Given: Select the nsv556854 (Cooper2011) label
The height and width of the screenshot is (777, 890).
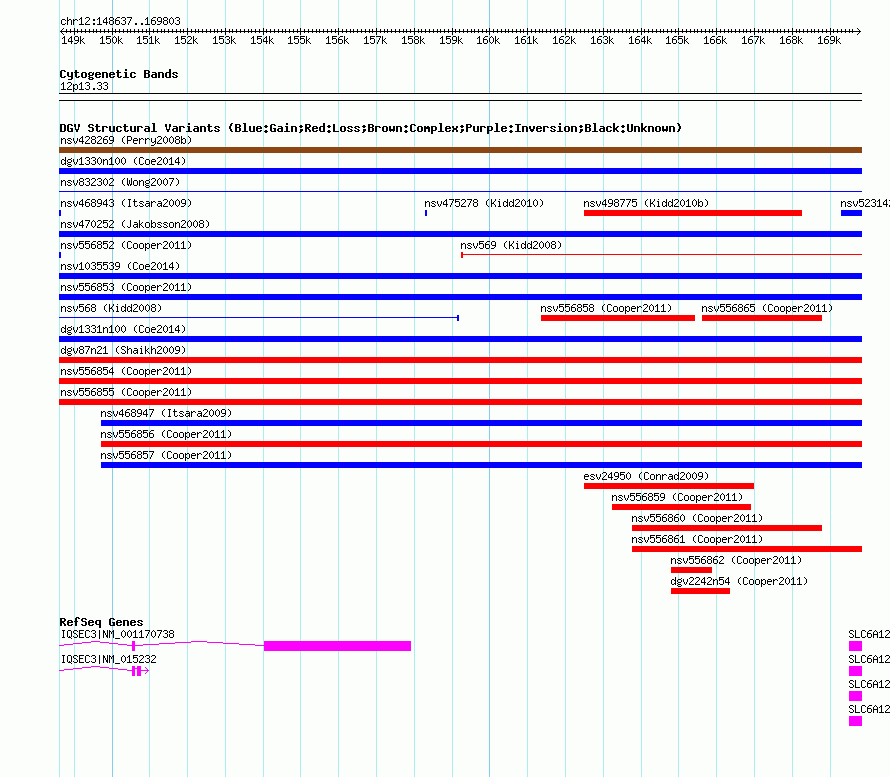Looking at the screenshot, I should coord(126,371).
